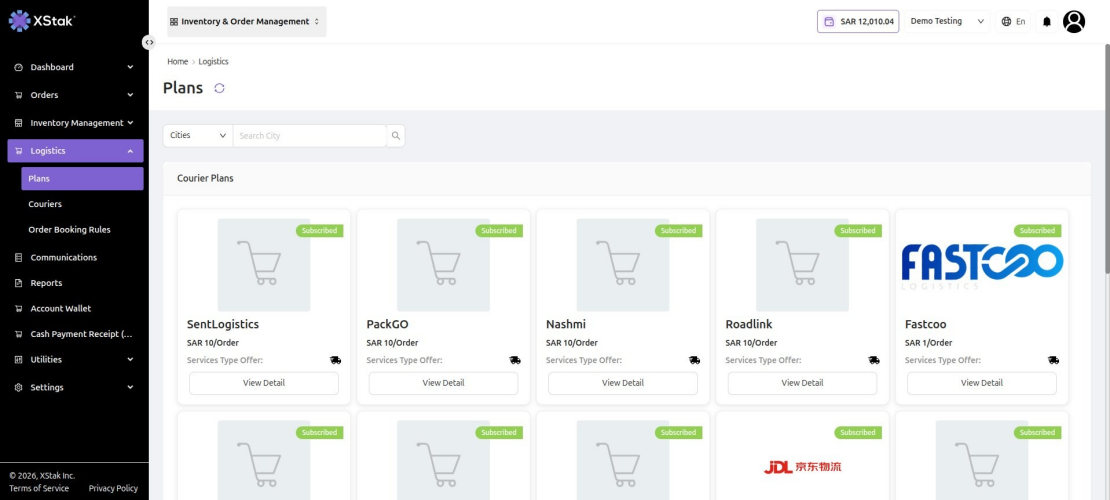Open the Cities filter dropdown

[198, 135]
